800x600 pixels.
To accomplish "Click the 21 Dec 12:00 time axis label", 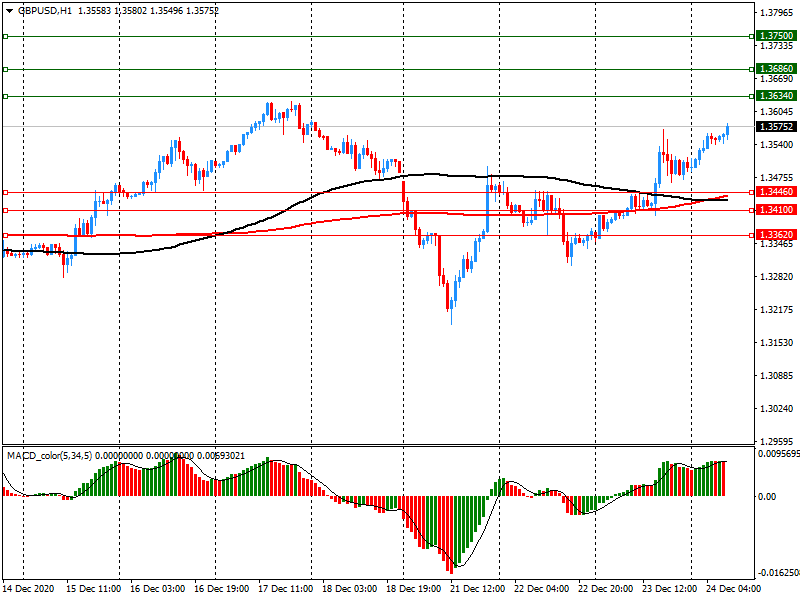I will 479,589.
